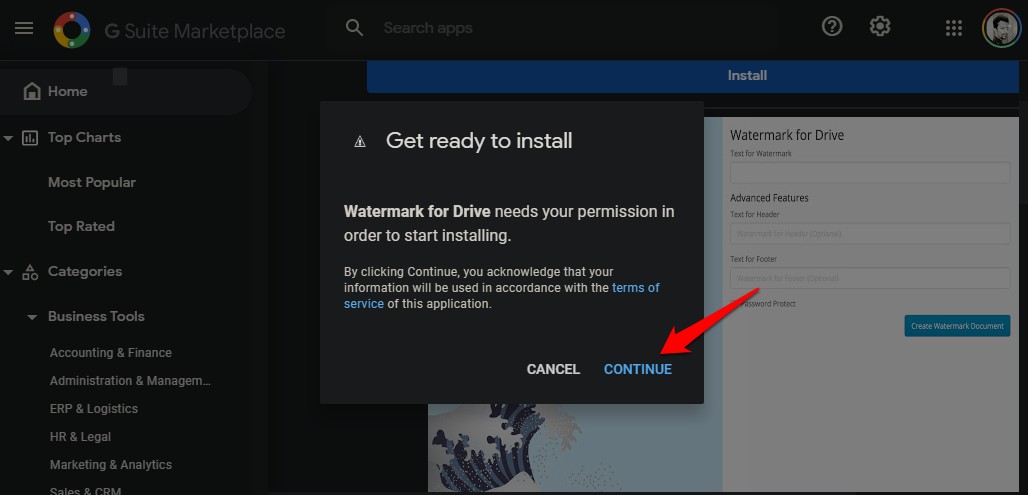Viewport: 1028px width, 495px height.
Task: Open Business Tools category
Action: [96, 316]
